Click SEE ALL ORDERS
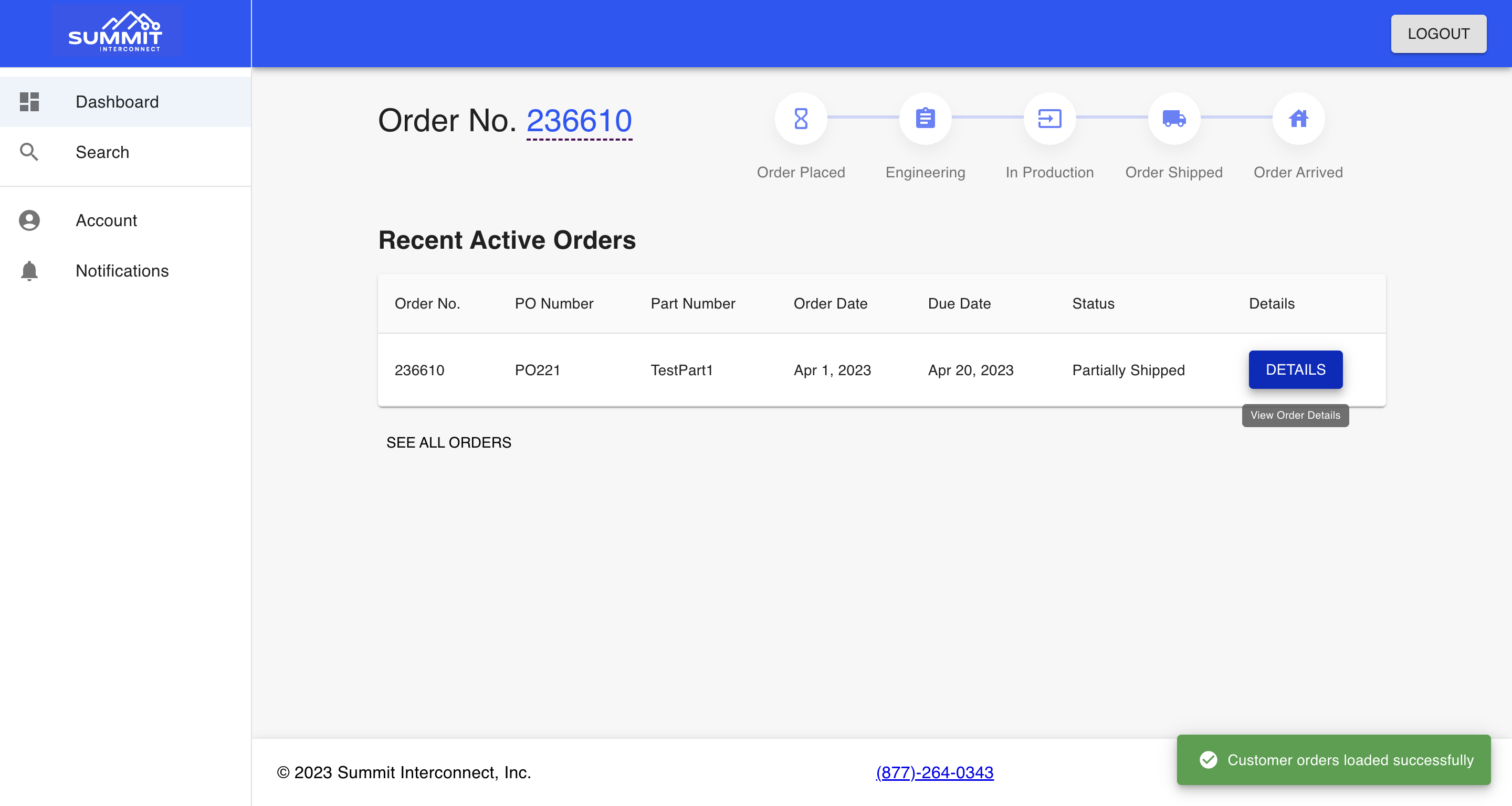 (448, 442)
